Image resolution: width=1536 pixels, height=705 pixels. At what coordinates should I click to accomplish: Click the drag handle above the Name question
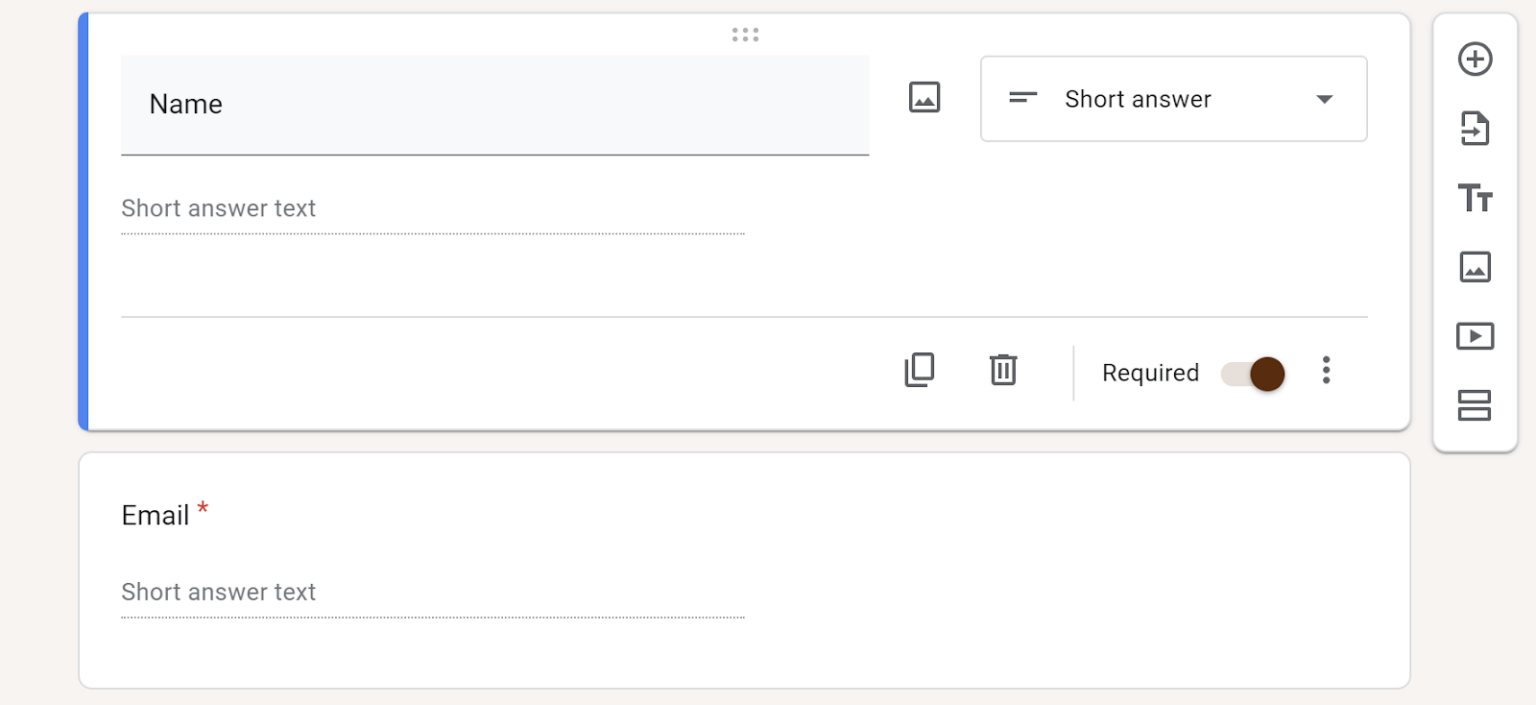tap(746, 34)
